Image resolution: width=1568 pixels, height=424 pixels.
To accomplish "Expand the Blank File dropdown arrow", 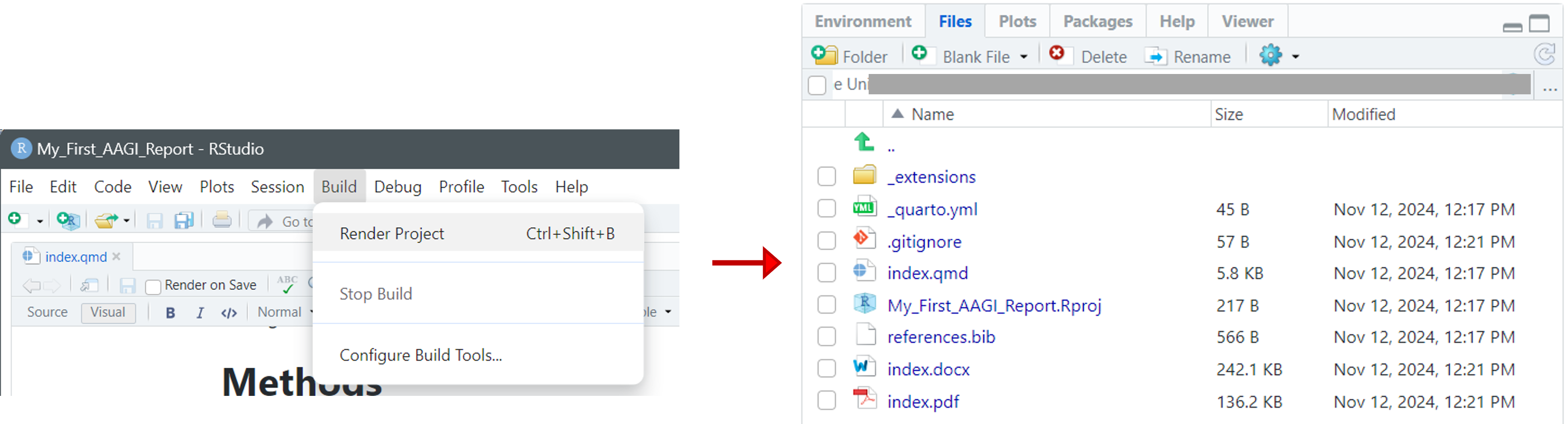I will [x=1024, y=57].
